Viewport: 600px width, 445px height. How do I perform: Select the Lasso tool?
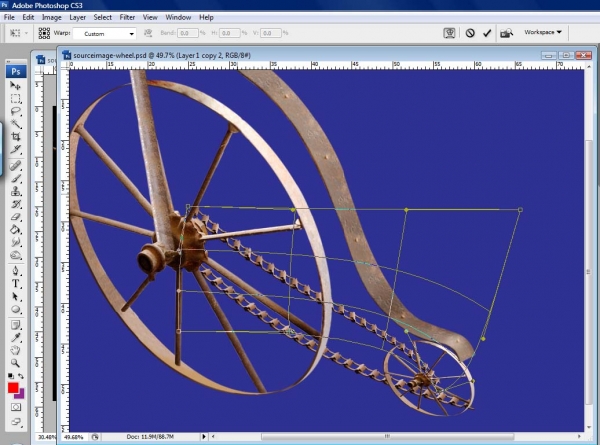tap(15, 111)
